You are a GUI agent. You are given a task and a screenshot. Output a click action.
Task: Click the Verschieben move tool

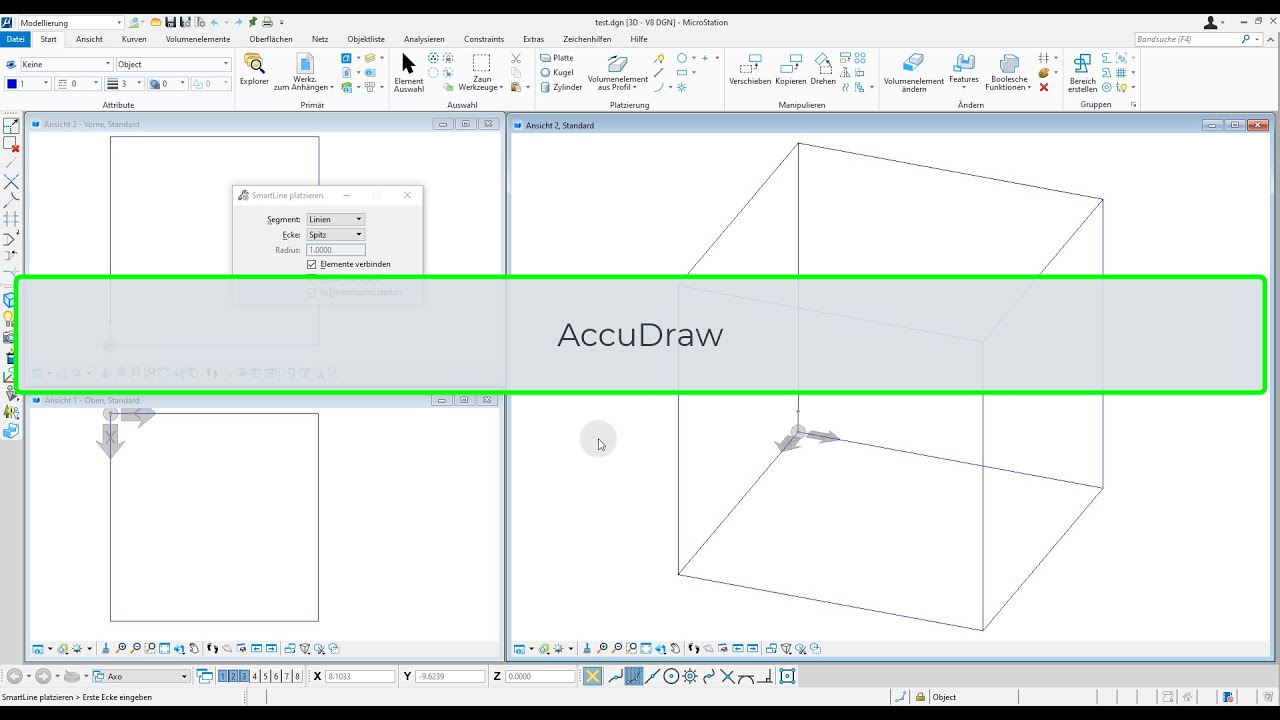tap(750, 70)
